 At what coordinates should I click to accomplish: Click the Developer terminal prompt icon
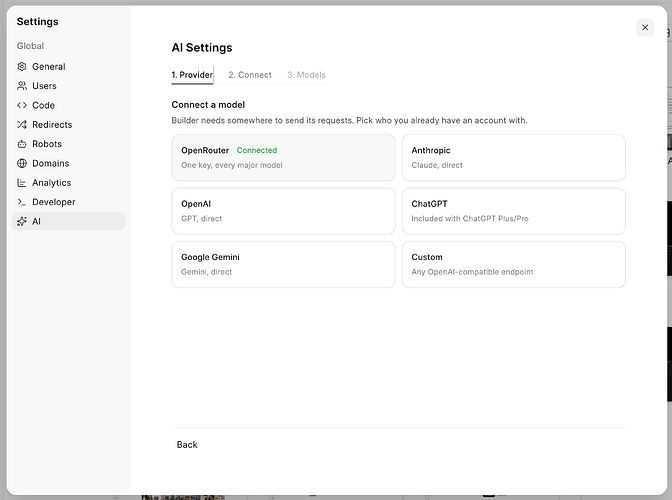tap(22, 202)
